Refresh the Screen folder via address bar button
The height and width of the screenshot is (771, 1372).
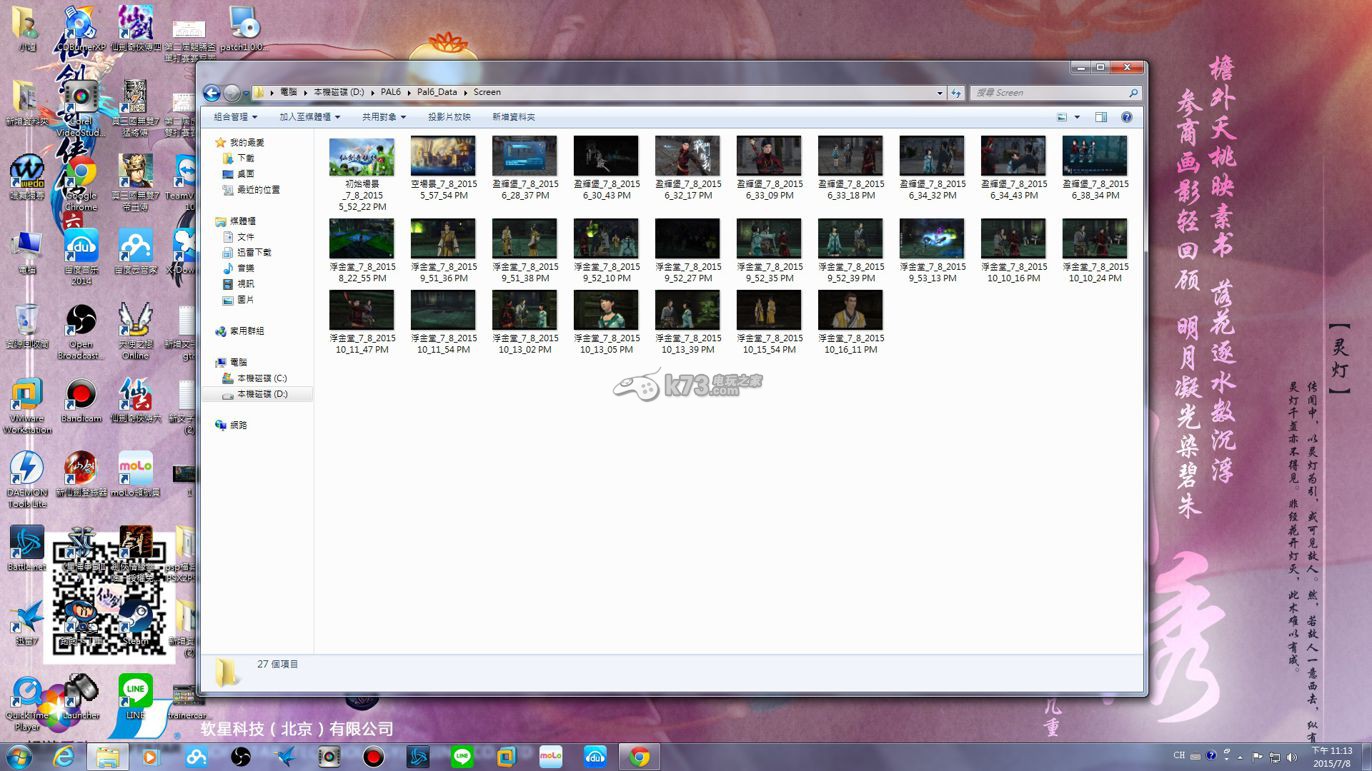tap(956, 92)
